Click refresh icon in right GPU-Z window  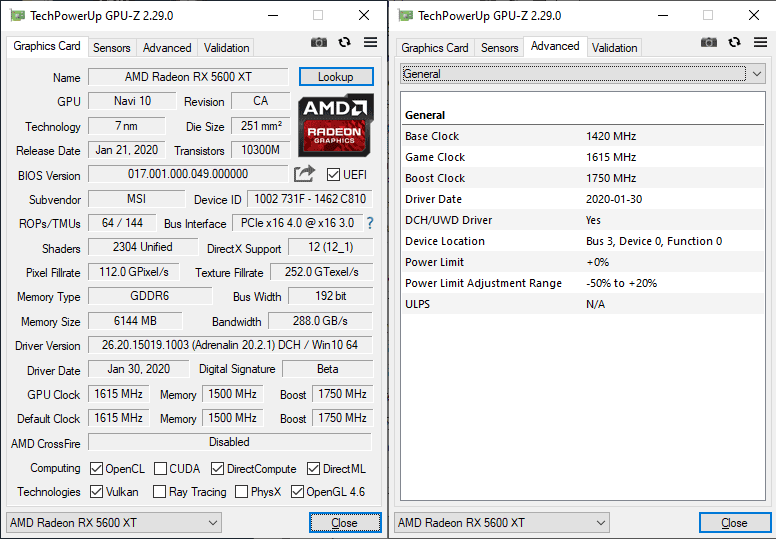tap(734, 43)
